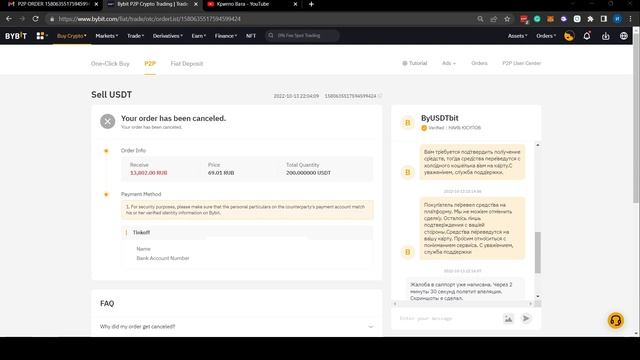
Task: Open the language globe icon
Action: (x=624, y=36)
